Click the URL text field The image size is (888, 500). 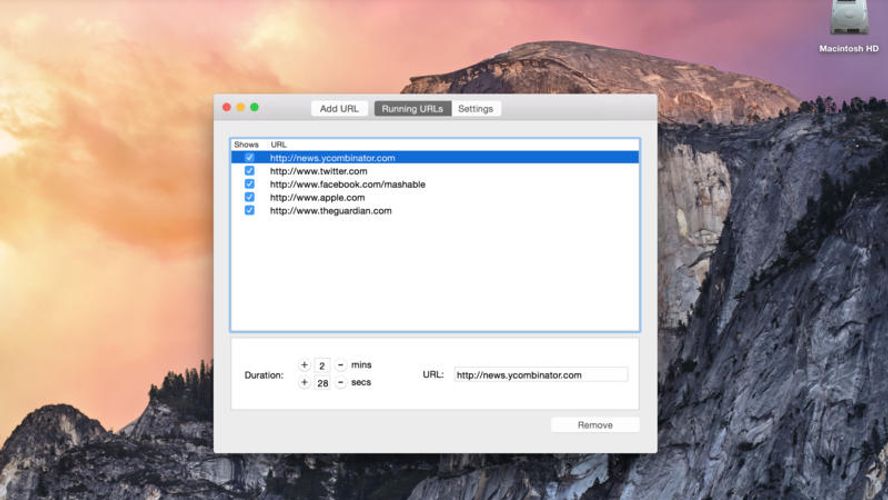coord(541,375)
